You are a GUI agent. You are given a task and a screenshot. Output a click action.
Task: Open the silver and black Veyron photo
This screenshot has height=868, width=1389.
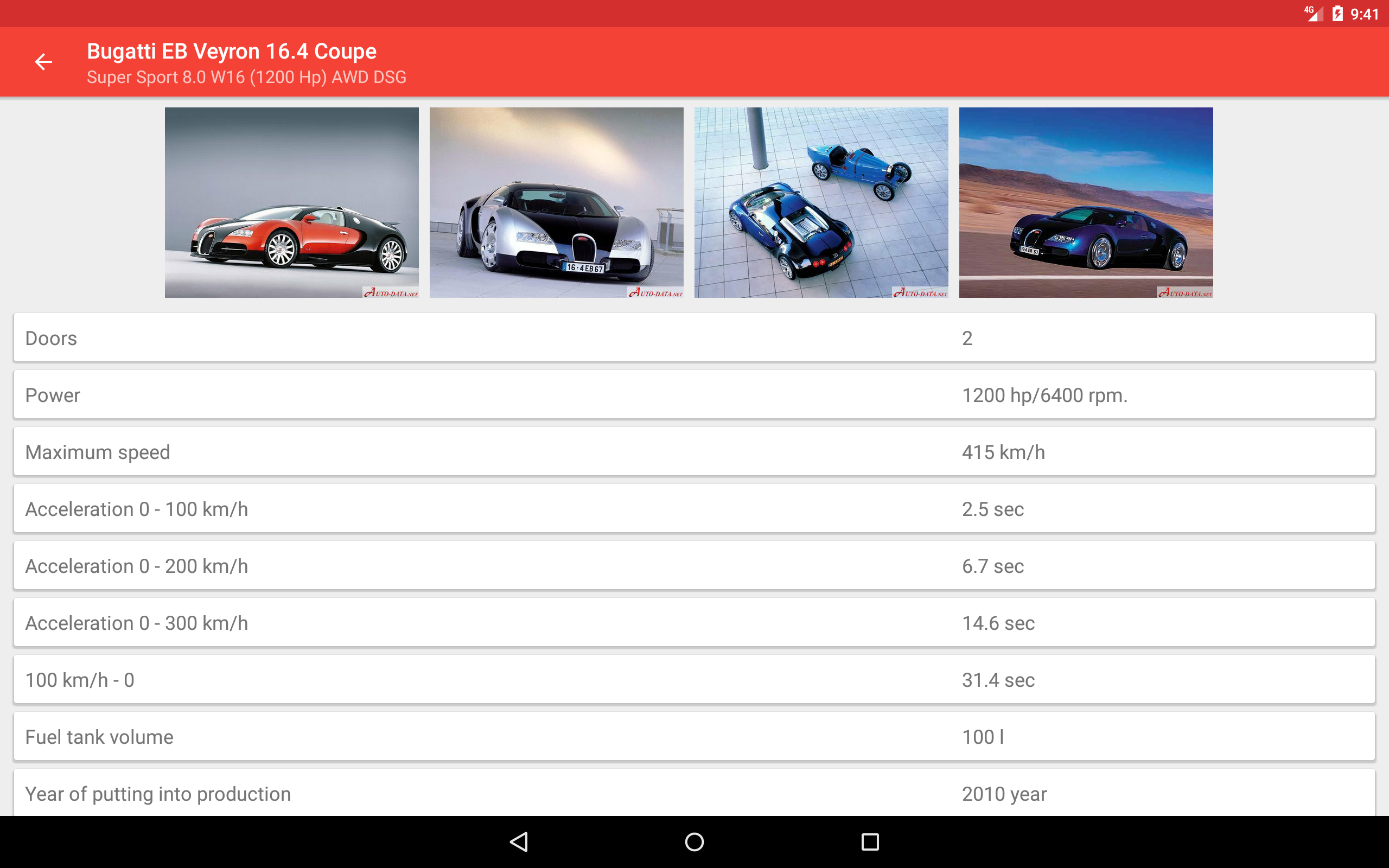[x=556, y=202]
